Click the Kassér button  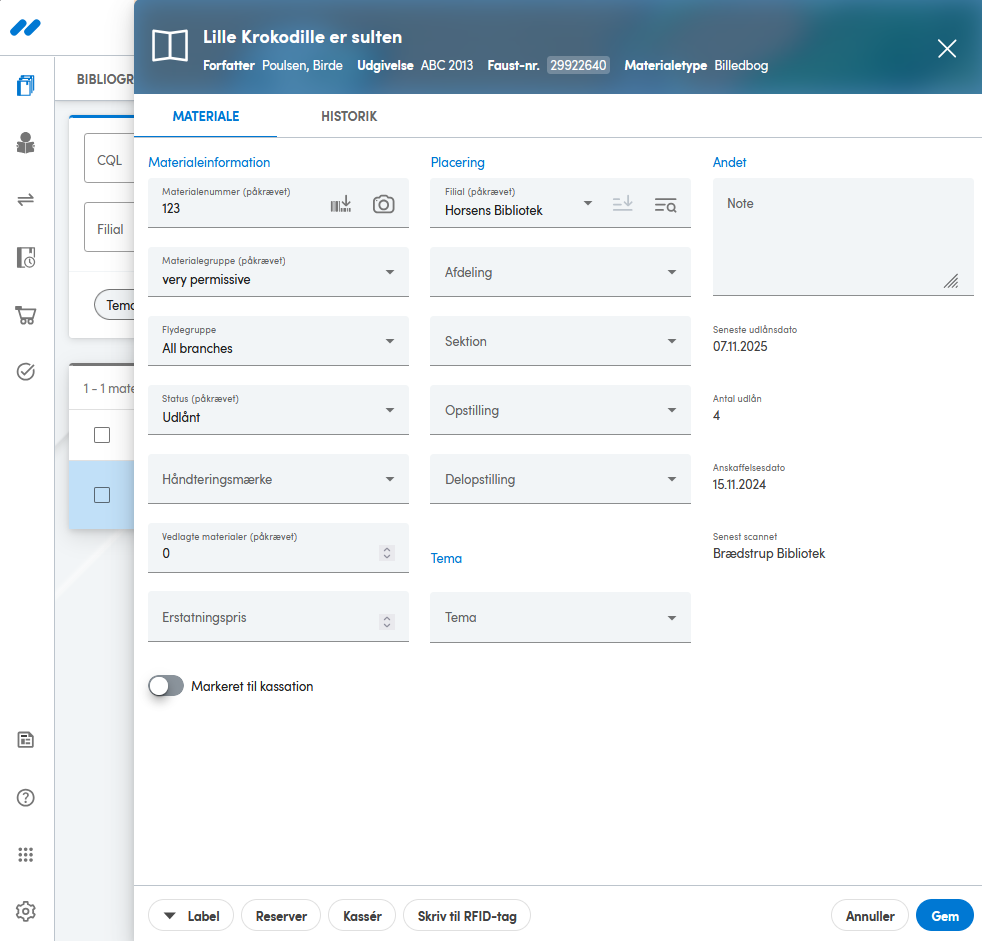pos(362,916)
